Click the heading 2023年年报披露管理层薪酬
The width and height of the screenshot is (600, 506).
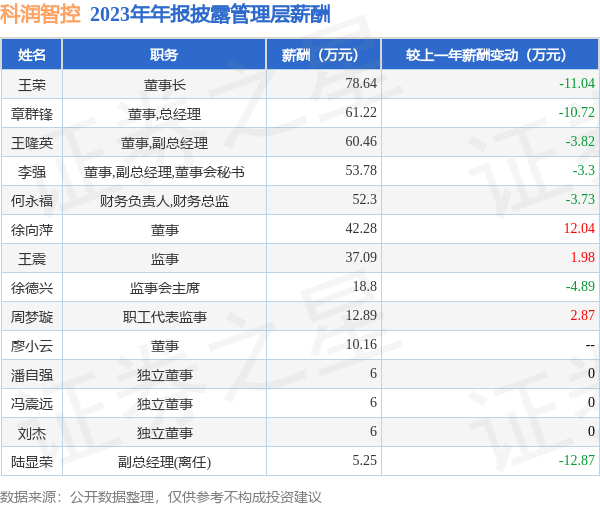coord(210,15)
